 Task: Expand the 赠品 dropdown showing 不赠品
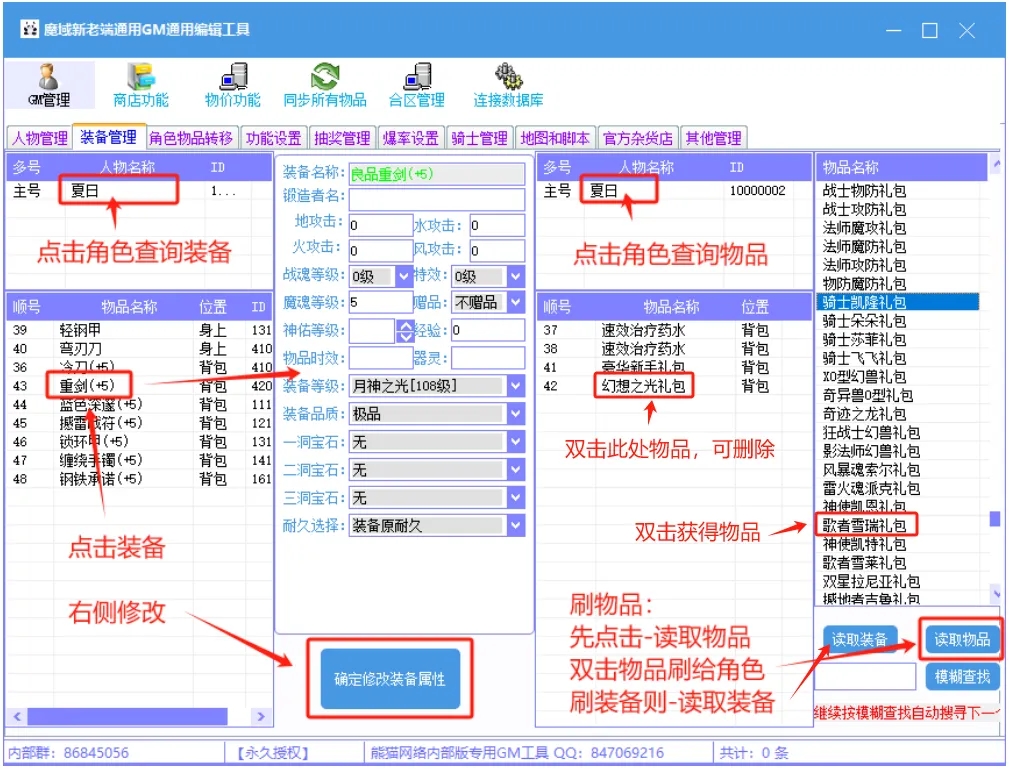[515, 302]
